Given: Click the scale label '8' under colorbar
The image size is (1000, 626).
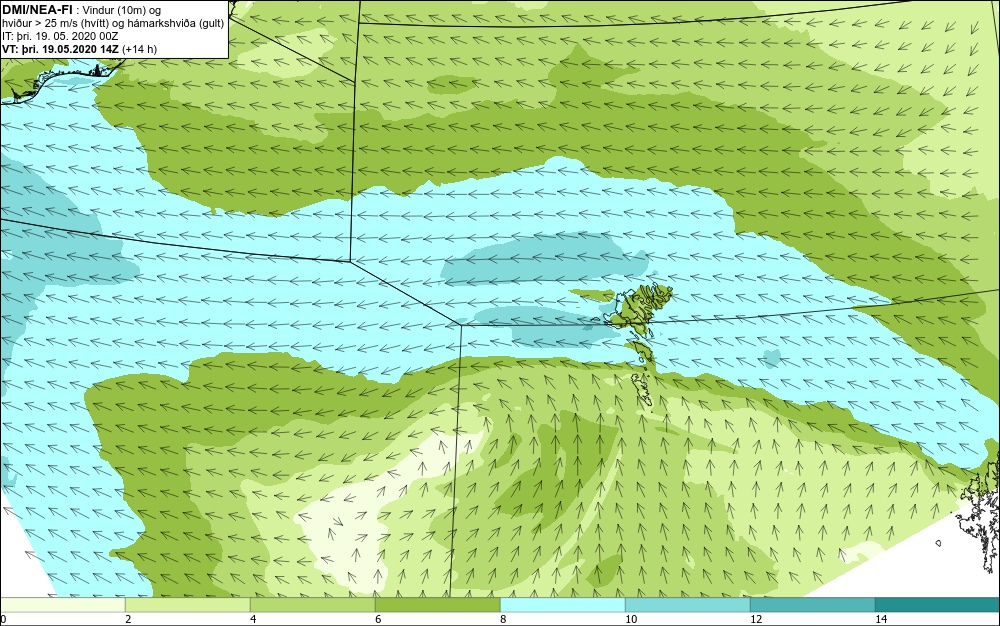Looking at the screenshot, I should tap(503, 619).
